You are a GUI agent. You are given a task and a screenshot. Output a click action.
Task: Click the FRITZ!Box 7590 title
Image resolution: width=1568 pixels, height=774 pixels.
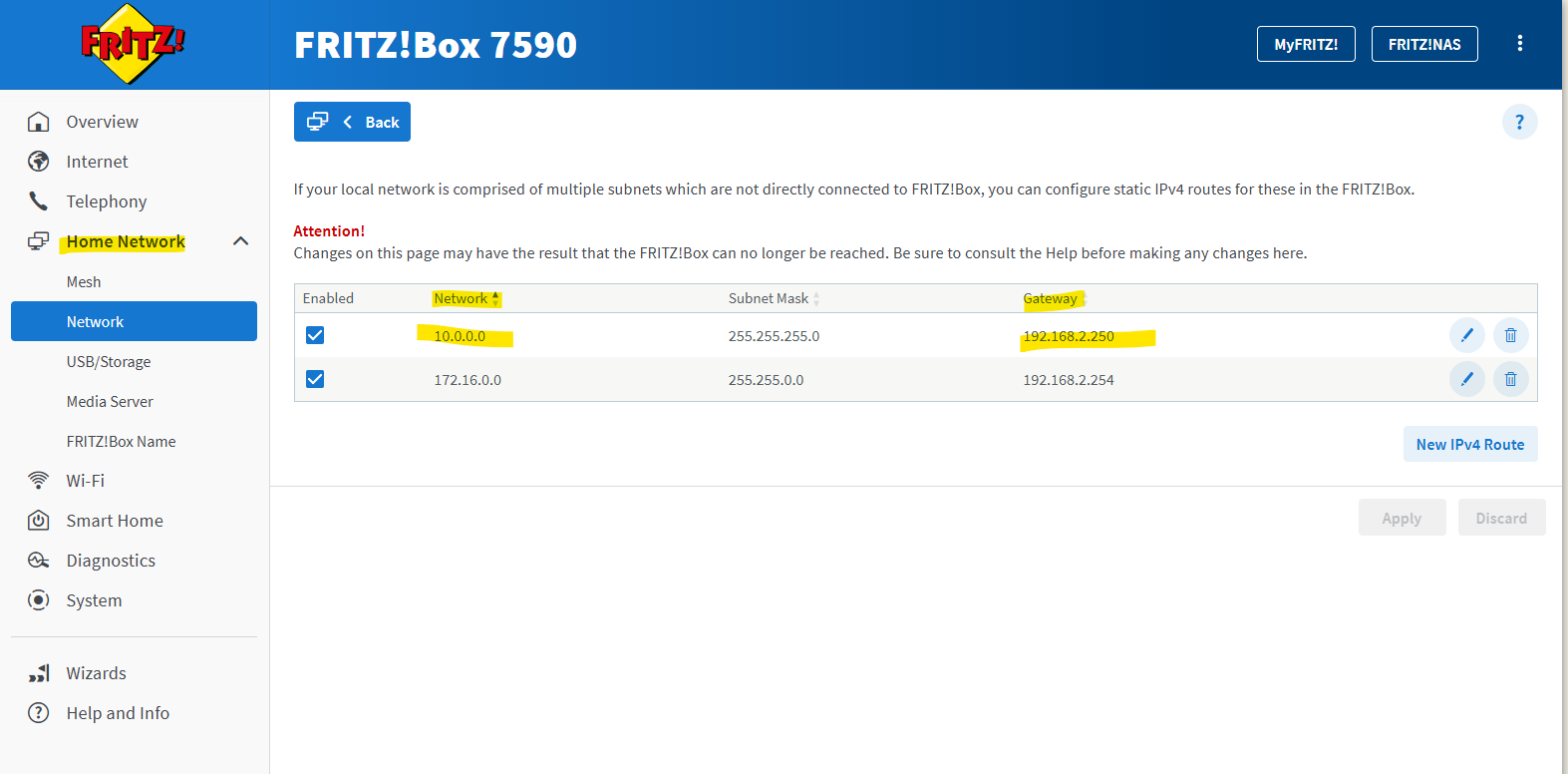[436, 45]
